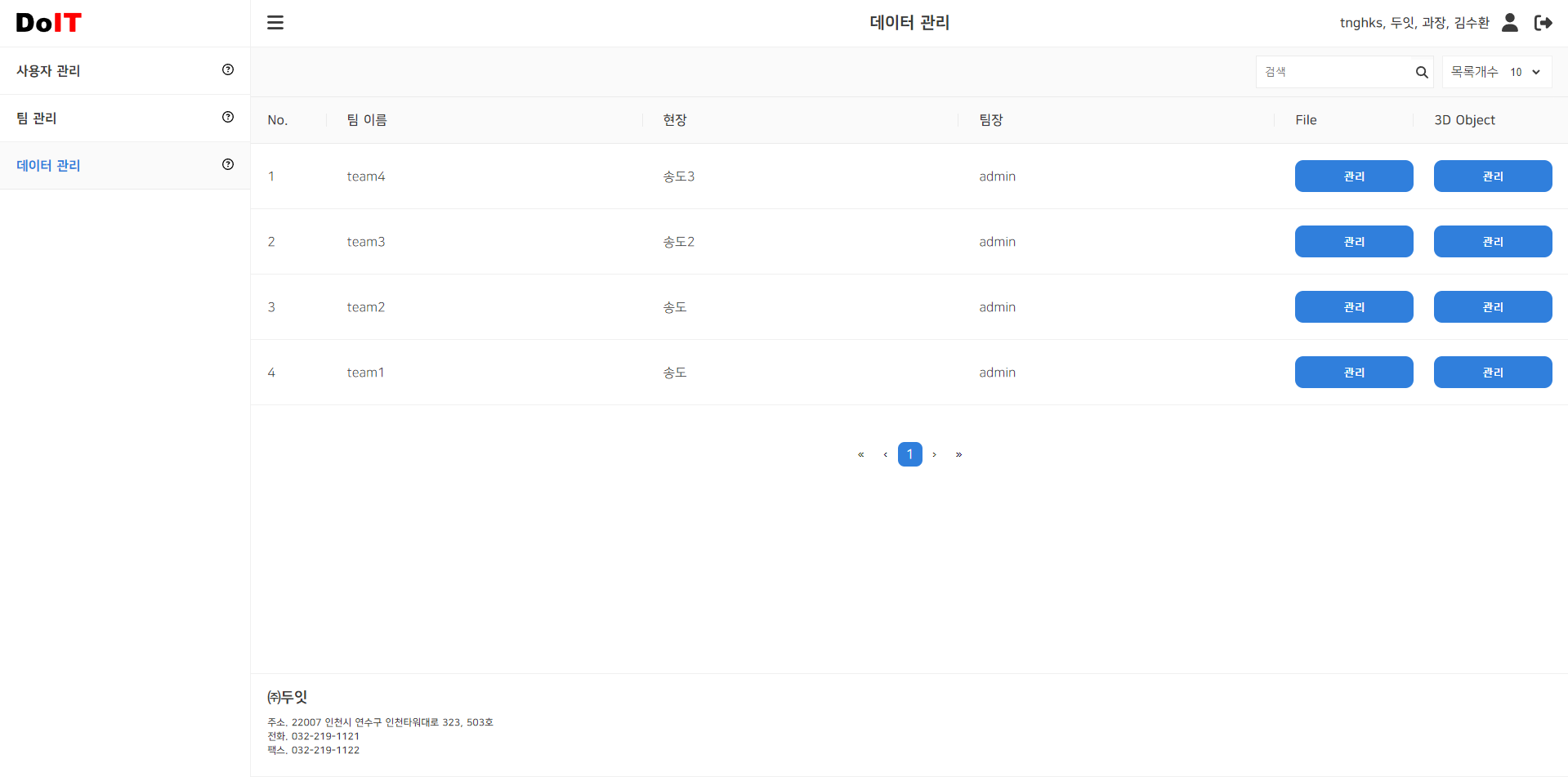Go to last page with double-right arrow

(x=958, y=454)
